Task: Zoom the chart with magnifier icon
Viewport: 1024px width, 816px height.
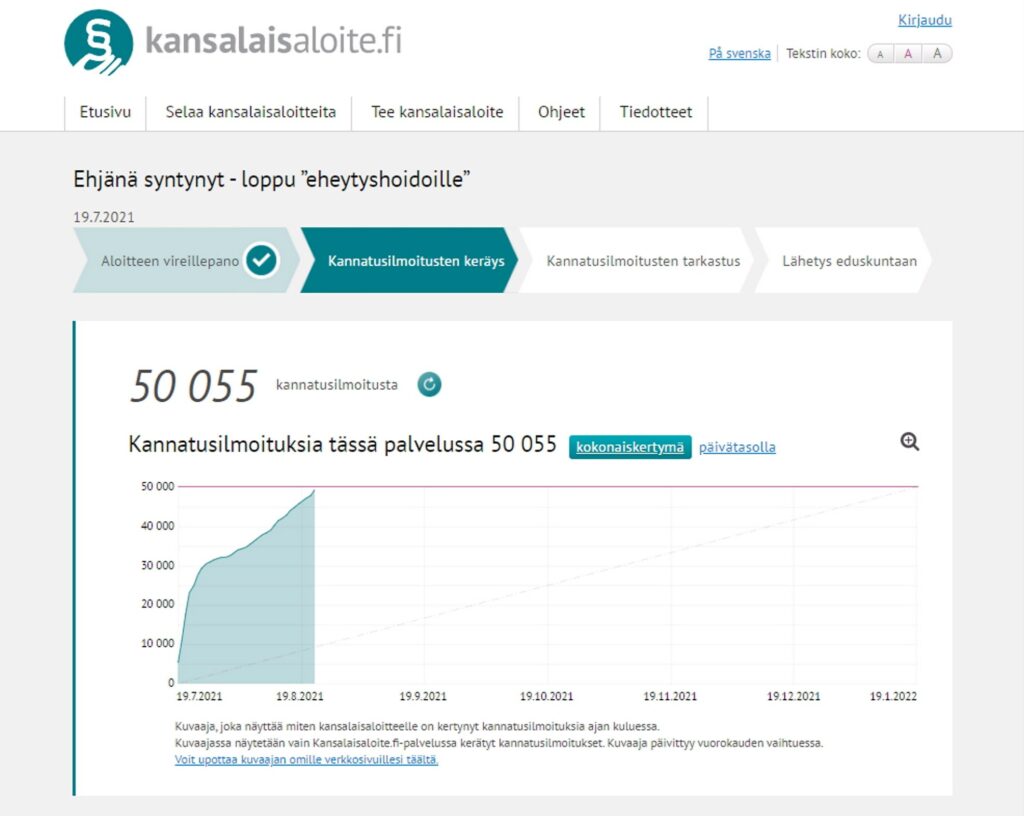Action: [x=909, y=442]
